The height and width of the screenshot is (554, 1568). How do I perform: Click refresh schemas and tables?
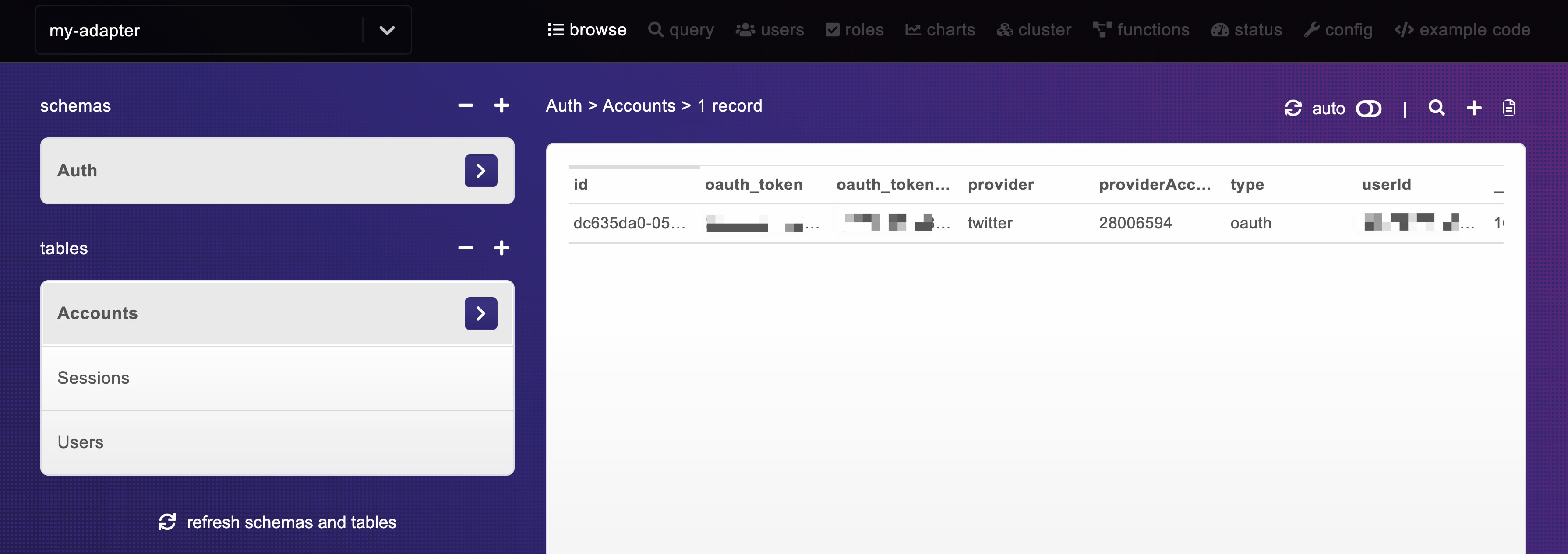point(278,522)
